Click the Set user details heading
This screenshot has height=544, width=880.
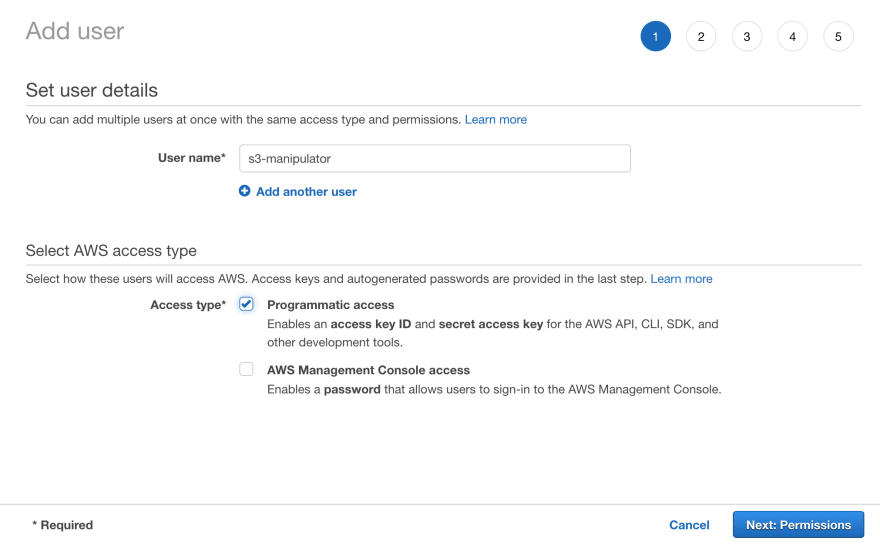pyautogui.click(x=92, y=90)
